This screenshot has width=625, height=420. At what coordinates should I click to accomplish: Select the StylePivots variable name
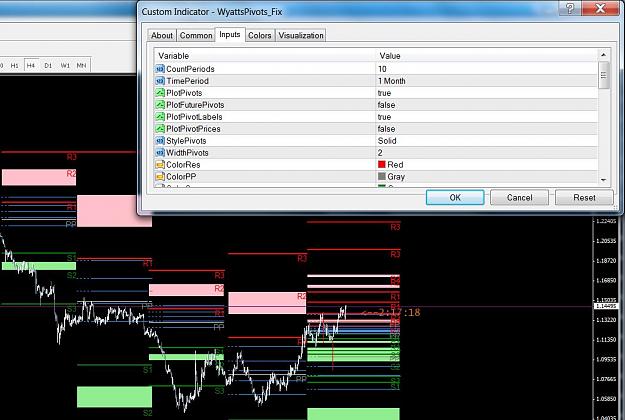[186, 141]
